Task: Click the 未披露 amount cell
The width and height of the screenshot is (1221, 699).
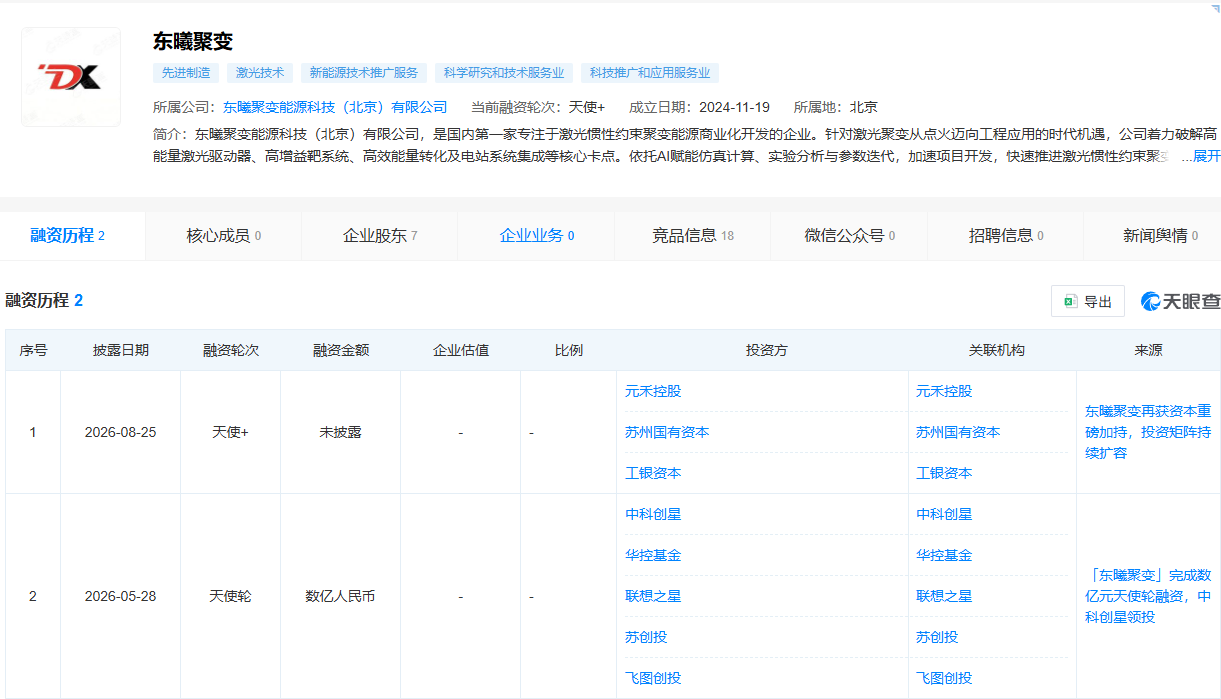Action: [341, 432]
